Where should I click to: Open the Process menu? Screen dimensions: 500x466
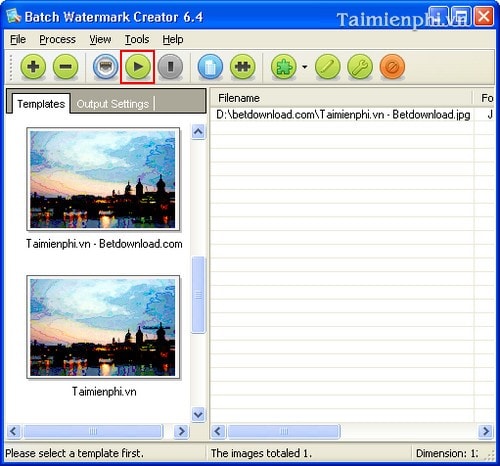pyautogui.click(x=57, y=39)
